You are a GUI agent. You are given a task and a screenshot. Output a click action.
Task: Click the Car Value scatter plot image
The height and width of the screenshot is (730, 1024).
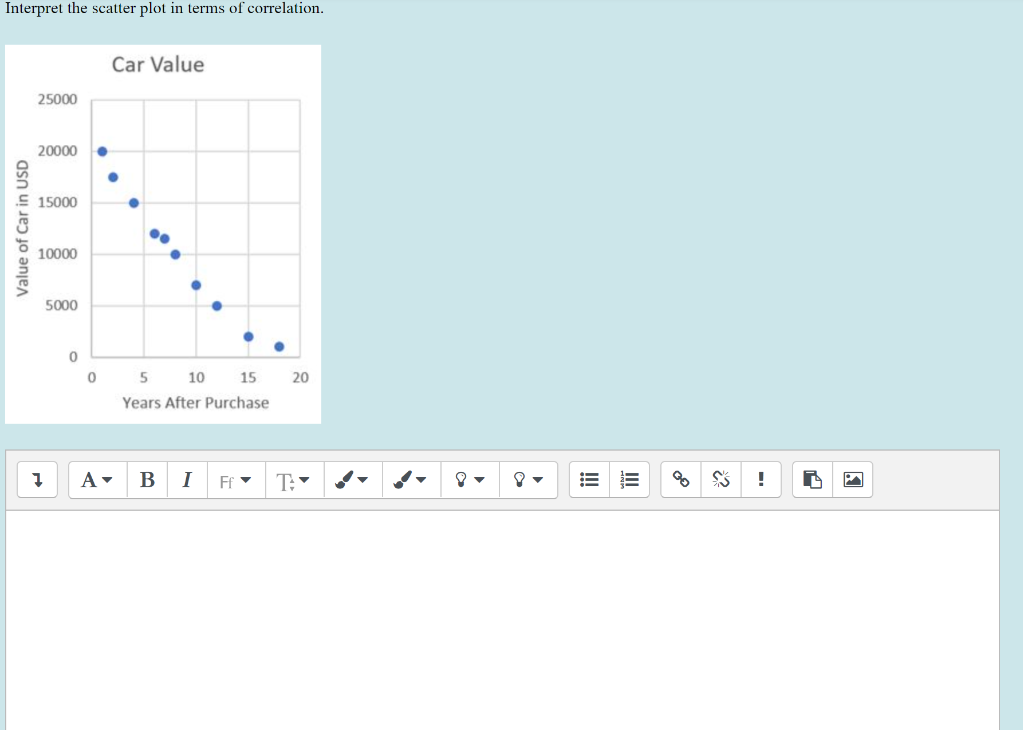click(x=163, y=232)
